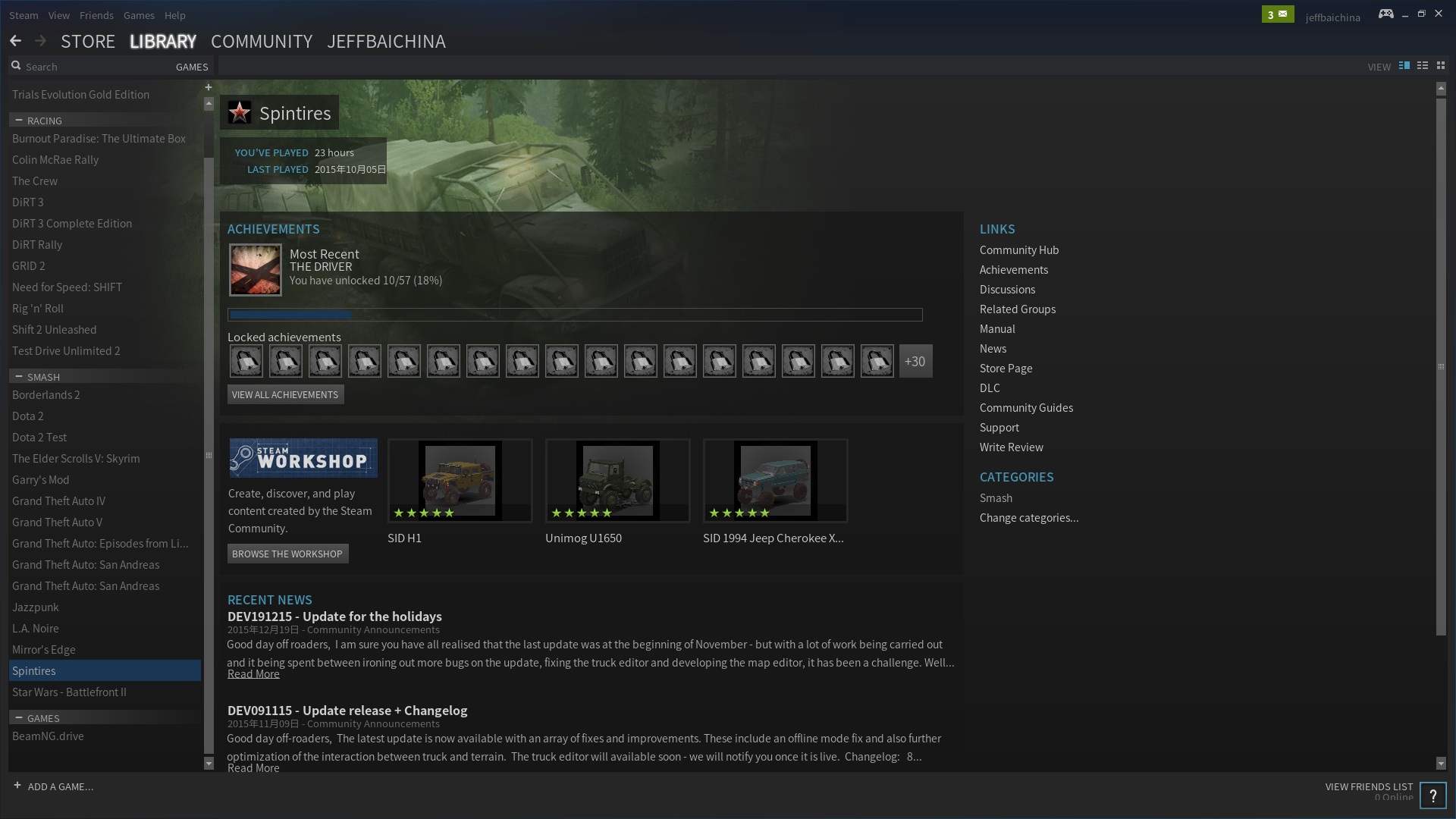This screenshot has height=819, width=1456.
Task: Collapse the SMASH category
Action: pyautogui.click(x=19, y=376)
